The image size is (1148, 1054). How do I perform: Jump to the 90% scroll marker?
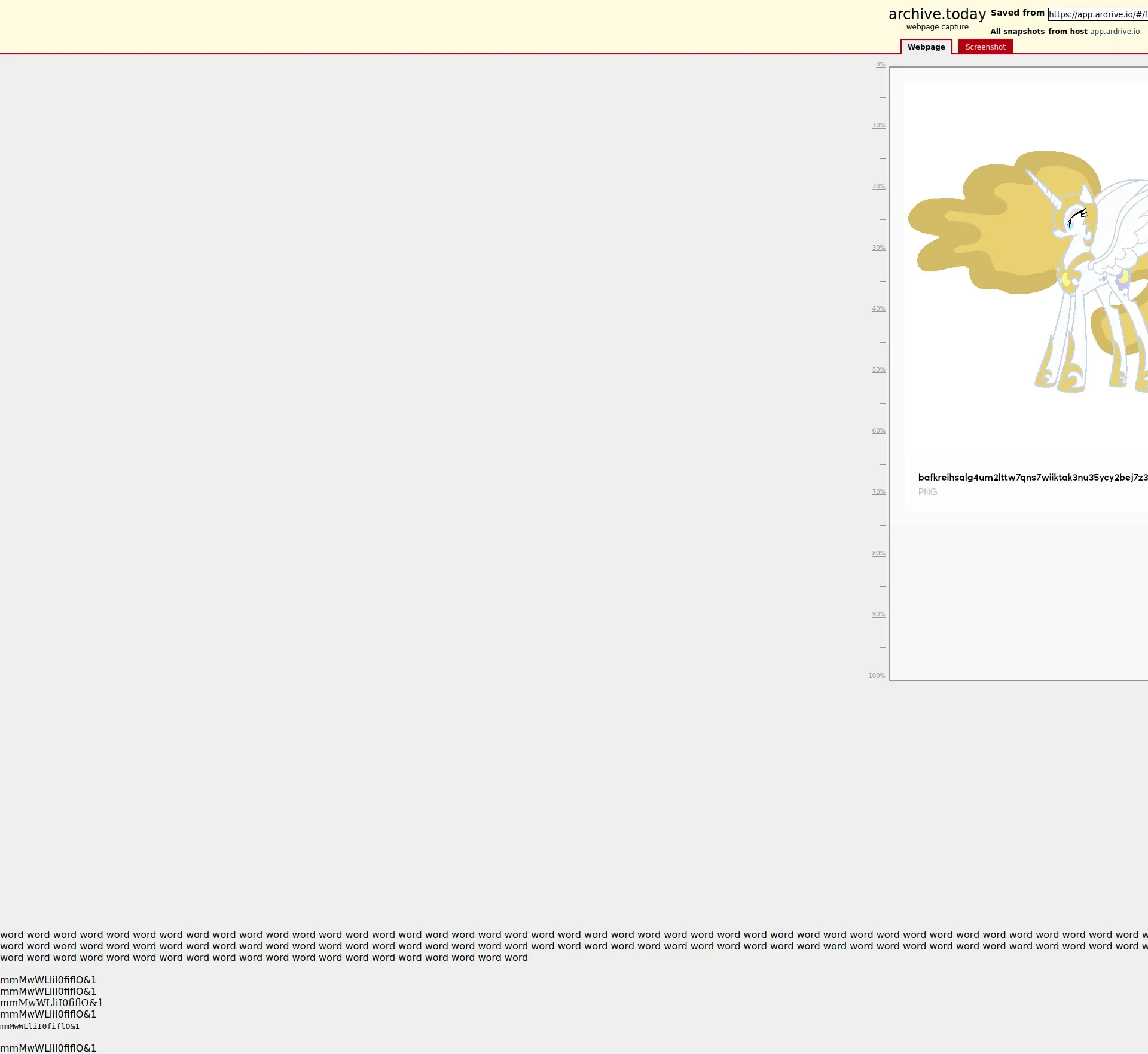point(878,615)
